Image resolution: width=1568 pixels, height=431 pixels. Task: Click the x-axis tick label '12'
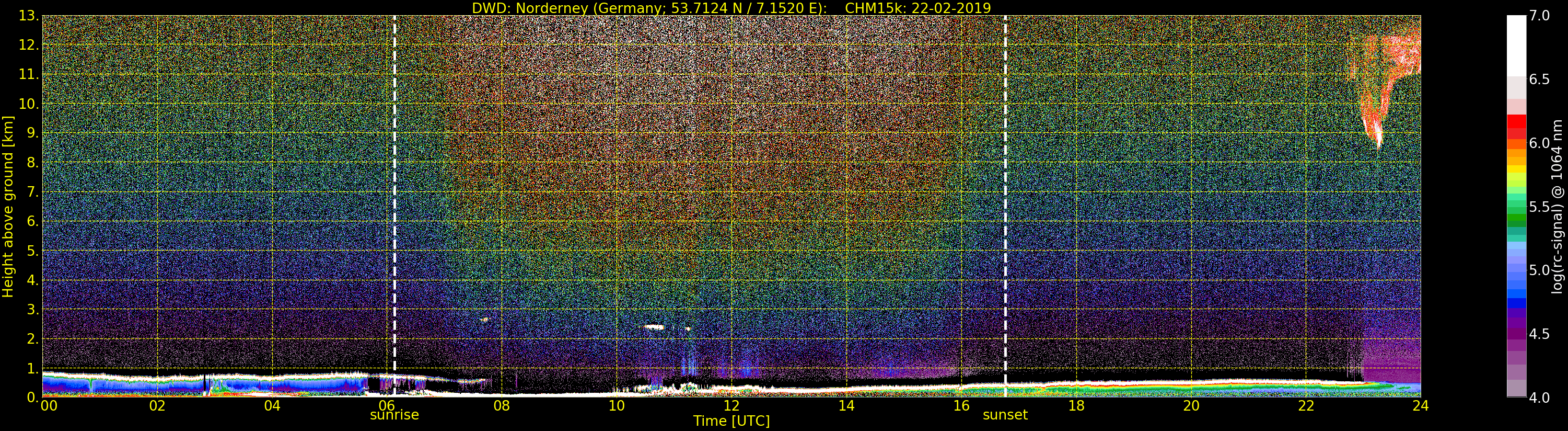(x=731, y=405)
